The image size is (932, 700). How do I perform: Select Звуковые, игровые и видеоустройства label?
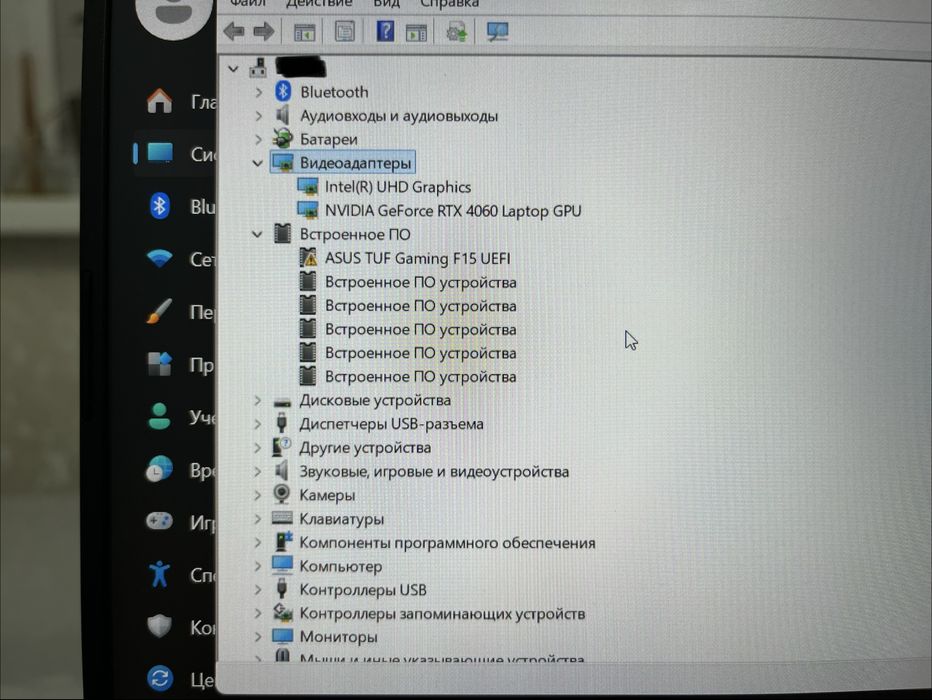(x=434, y=472)
